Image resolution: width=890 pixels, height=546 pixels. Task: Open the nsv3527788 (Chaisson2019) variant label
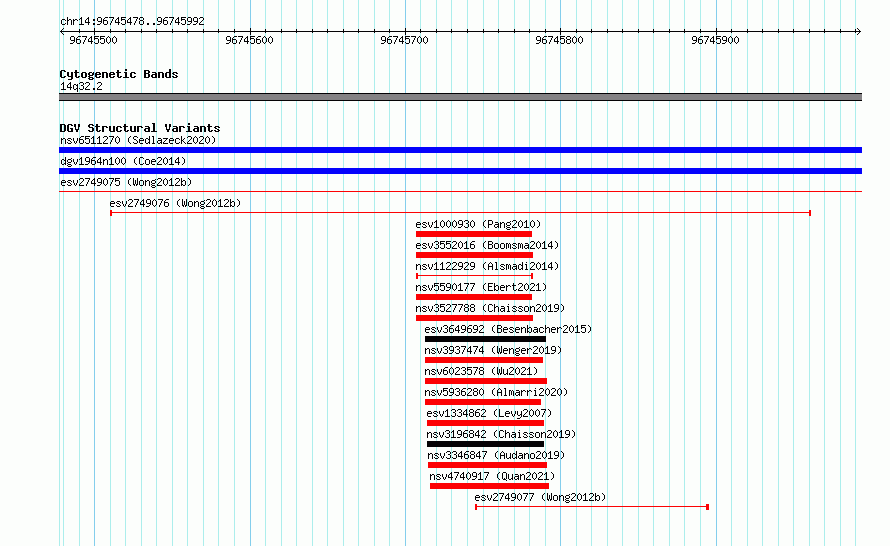point(490,308)
